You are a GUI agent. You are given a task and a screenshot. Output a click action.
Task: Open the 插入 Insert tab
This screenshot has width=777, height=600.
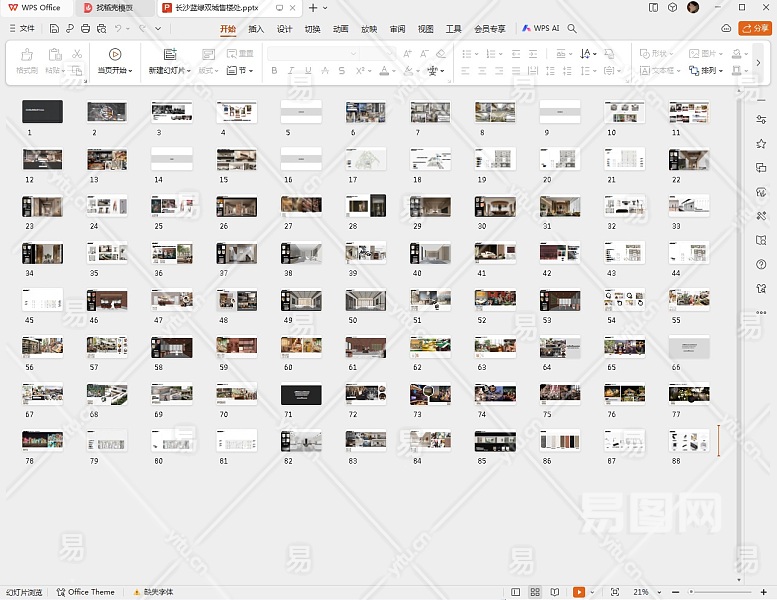point(256,29)
